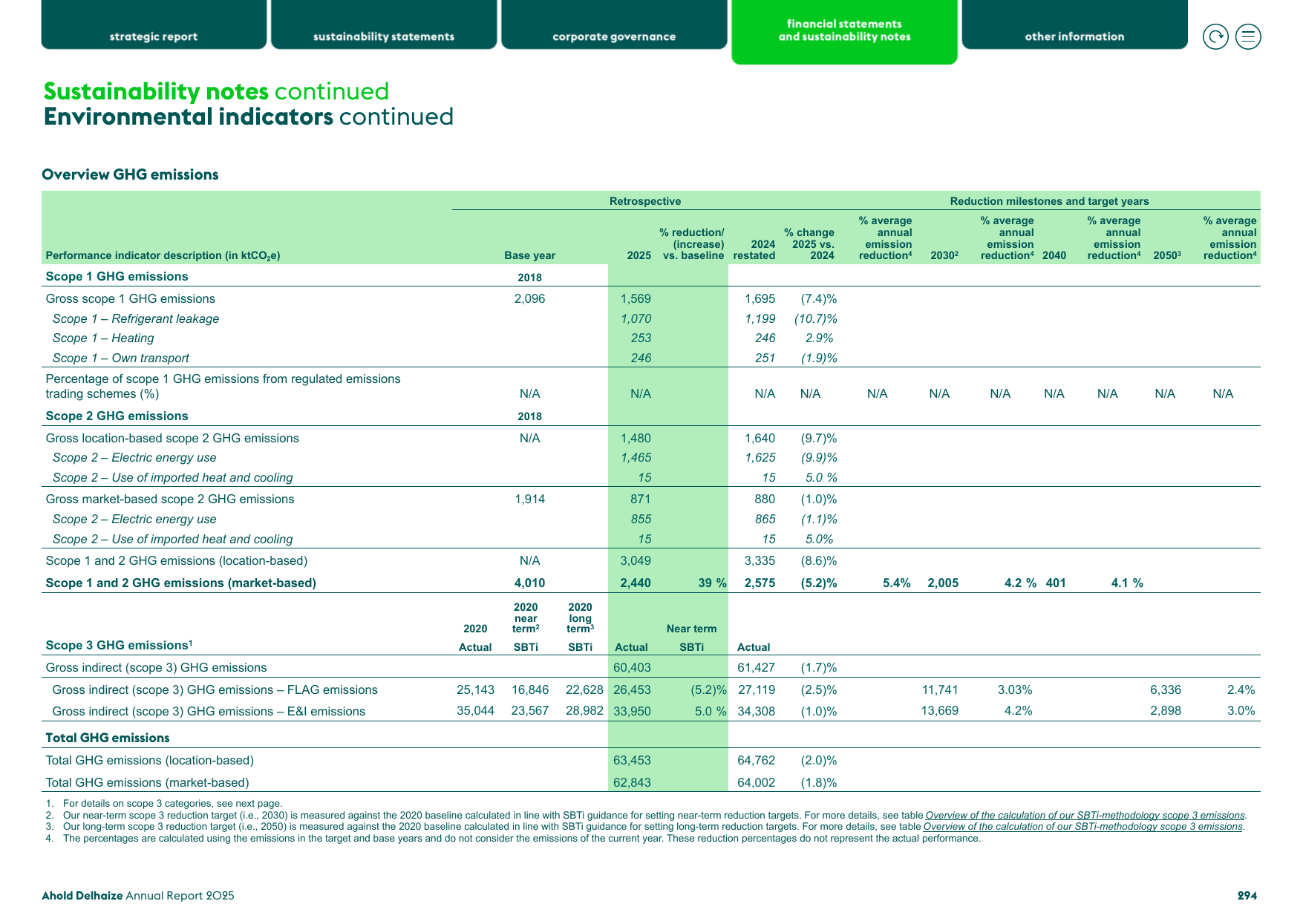Follow the footnote 2 SBTi-methodology link

(x=1085, y=815)
